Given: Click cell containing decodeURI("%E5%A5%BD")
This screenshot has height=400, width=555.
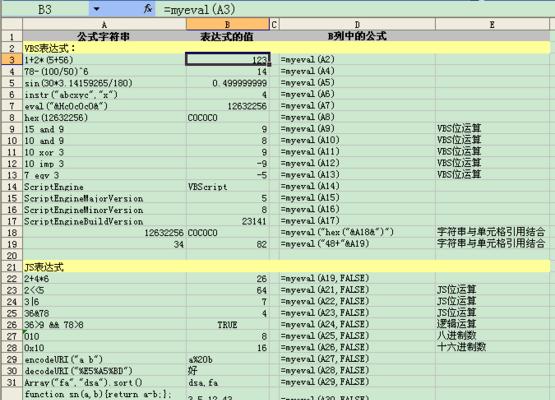Looking at the screenshot, I should click(x=104, y=371).
